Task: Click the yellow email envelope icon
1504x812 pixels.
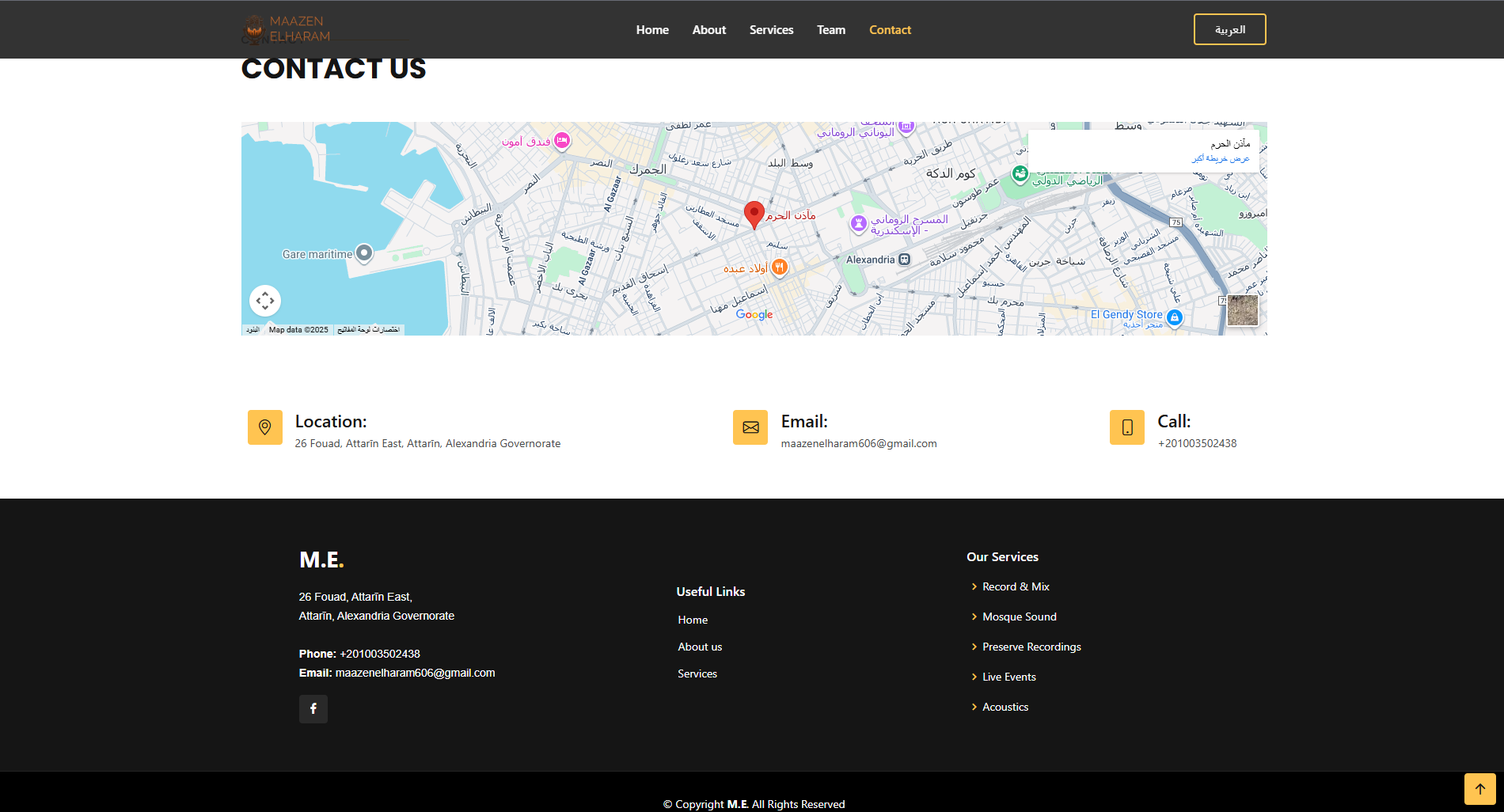Action: pyautogui.click(x=750, y=427)
